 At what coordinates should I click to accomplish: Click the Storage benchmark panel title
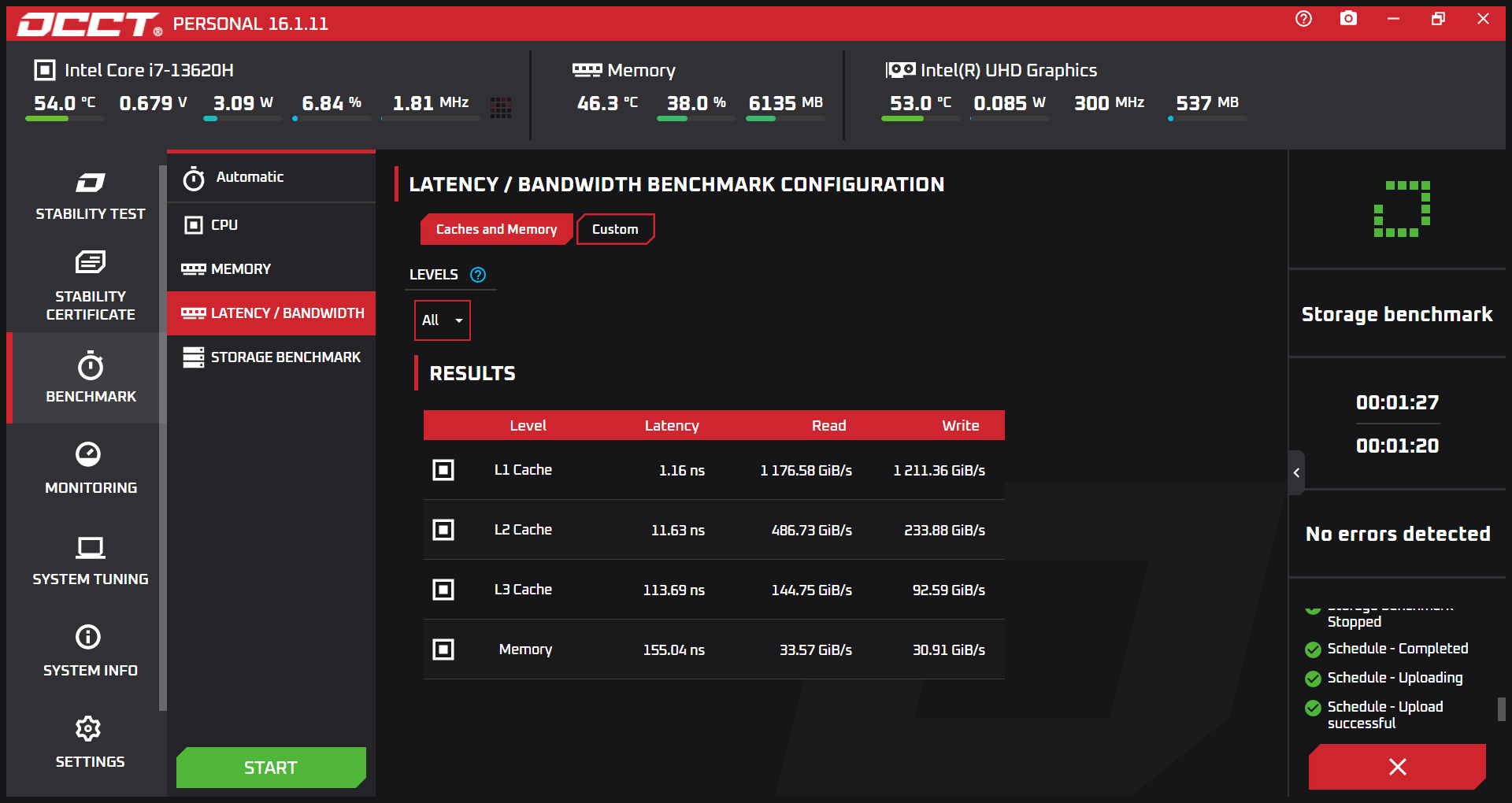(x=1397, y=314)
